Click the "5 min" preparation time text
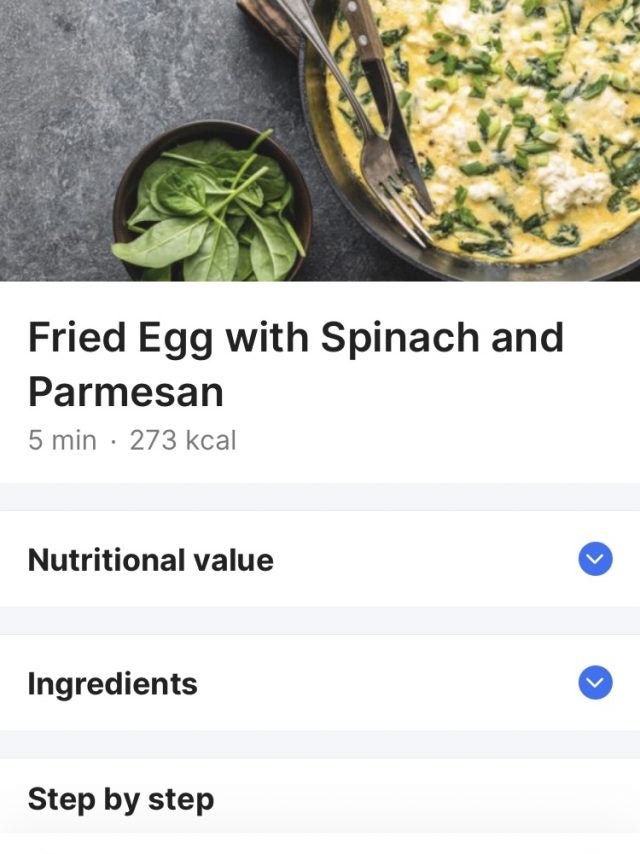Screen dimensions: 640x854 (x=62, y=440)
